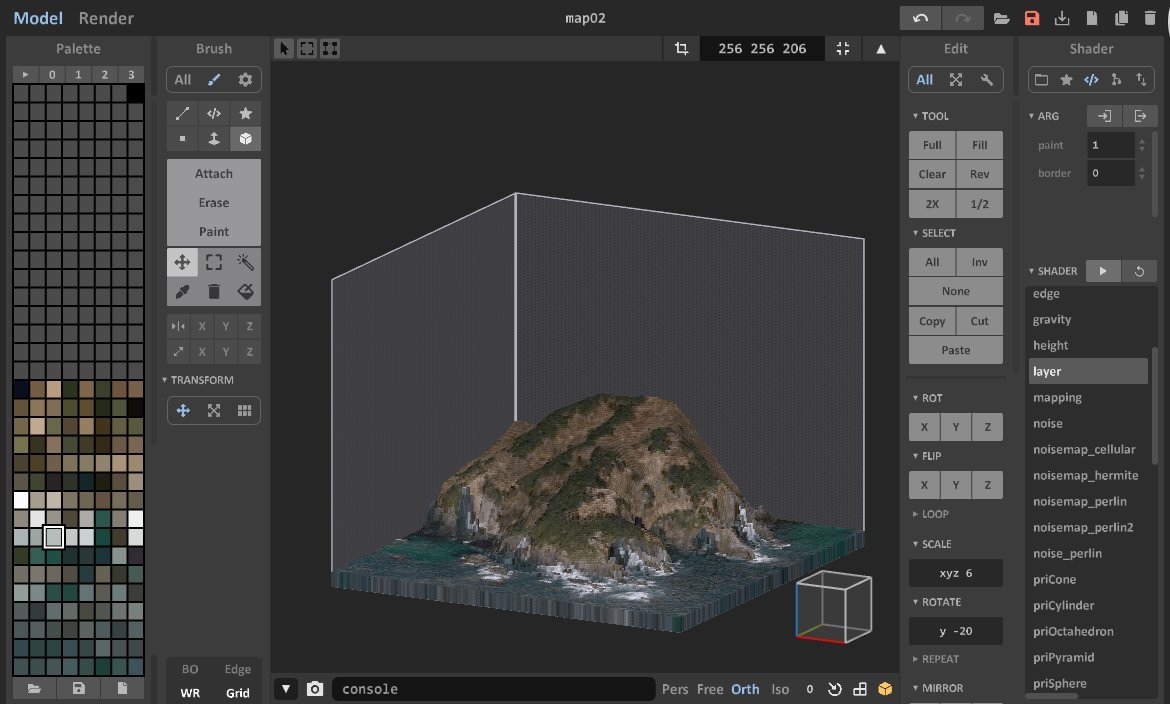The width and height of the screenshot is (1170, 704).
Task: Pick the eyedropper color picker tool
Action: click(182, 291)
